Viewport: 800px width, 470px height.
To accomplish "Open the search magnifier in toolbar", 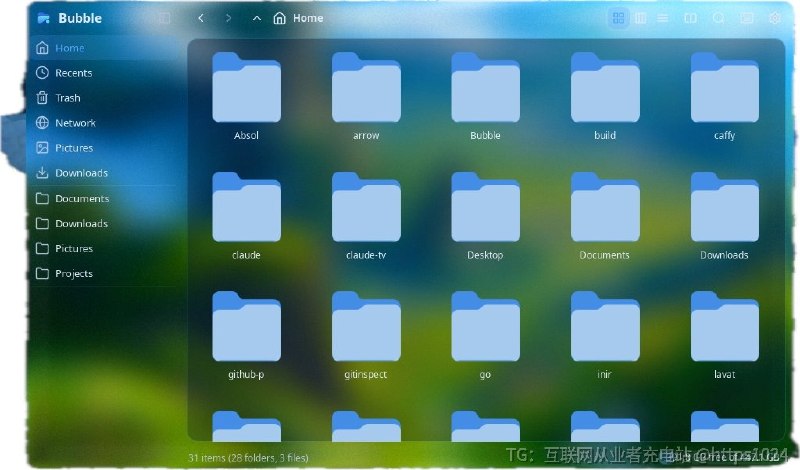I will 718,18.
